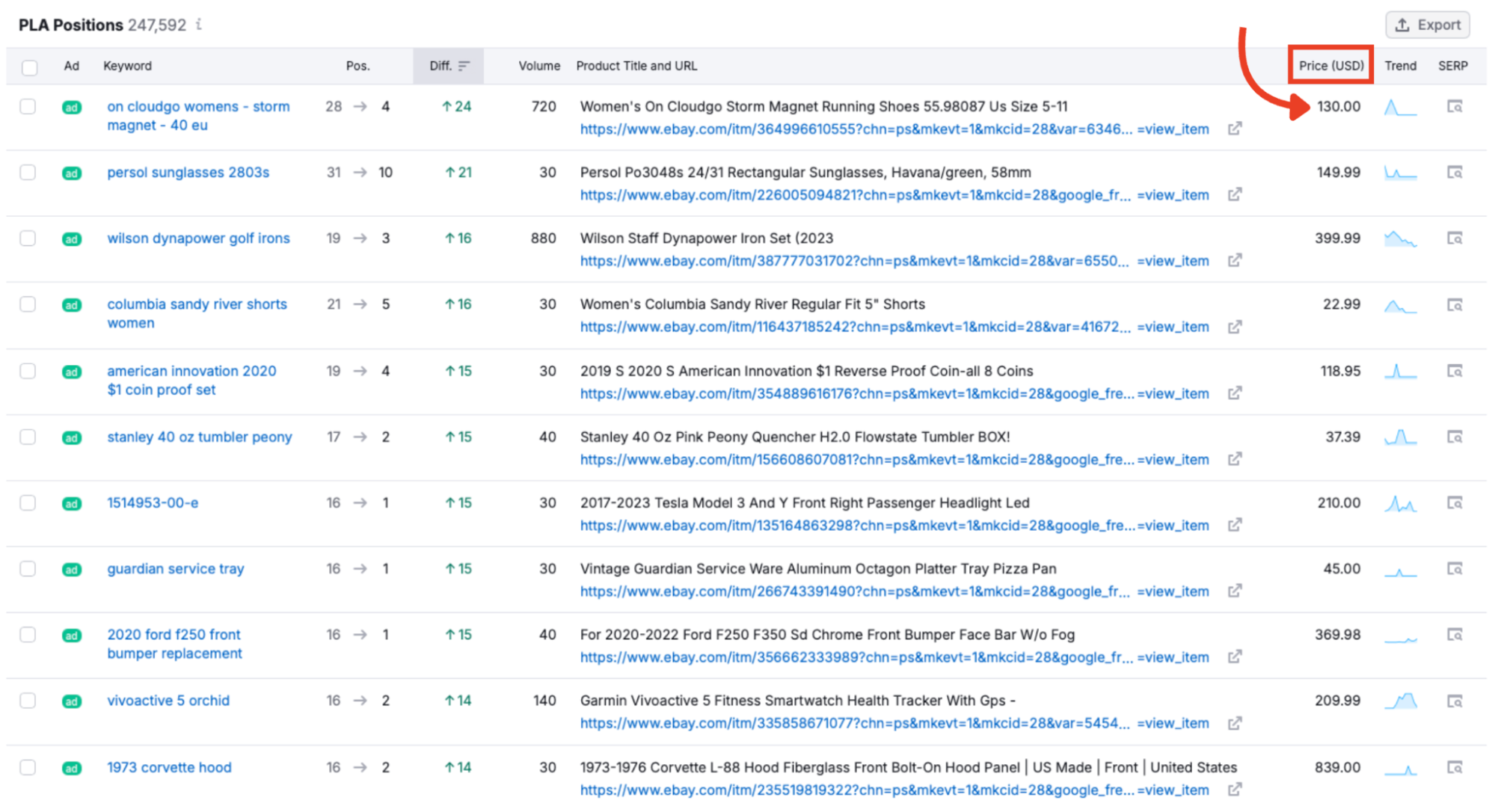
Task: Click the Product Title and URL header
Action: click(x=636, y=66)
